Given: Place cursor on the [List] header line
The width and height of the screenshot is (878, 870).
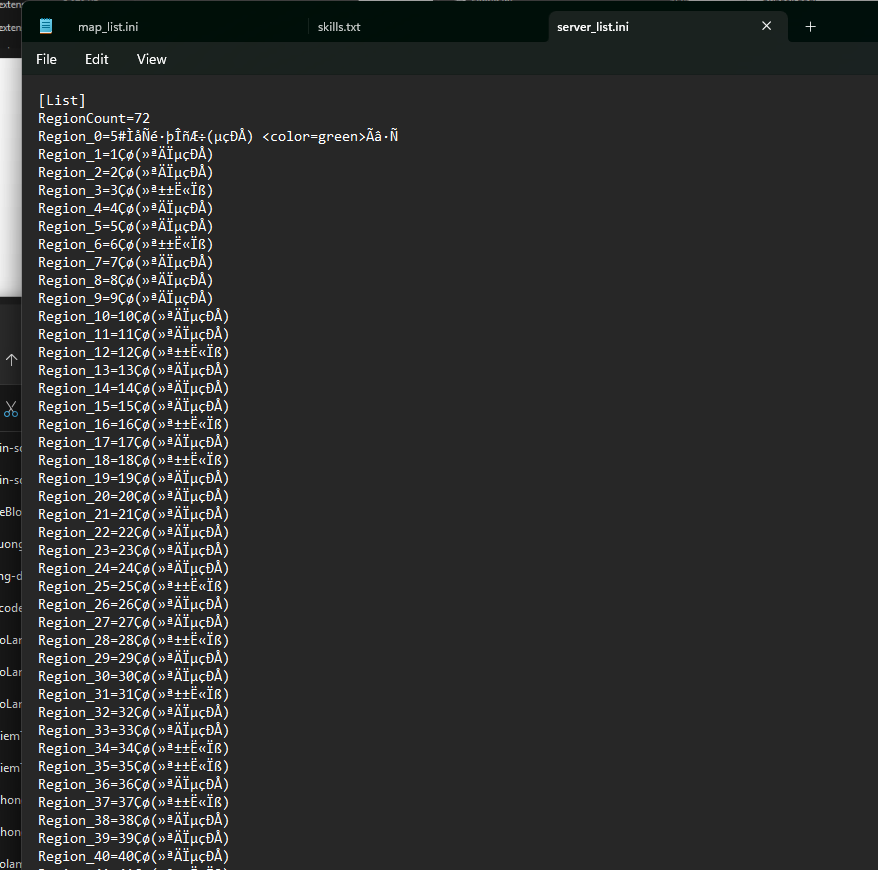Looking at the screenshot, I should pos(62,100).
